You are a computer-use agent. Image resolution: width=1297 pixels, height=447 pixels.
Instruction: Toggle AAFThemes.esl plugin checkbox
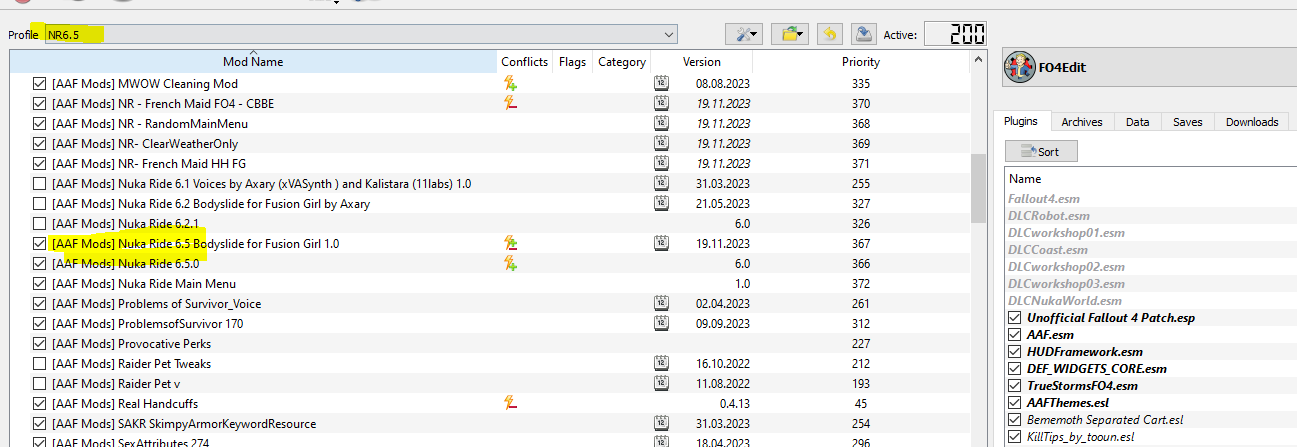click(x=1015, y=403)
